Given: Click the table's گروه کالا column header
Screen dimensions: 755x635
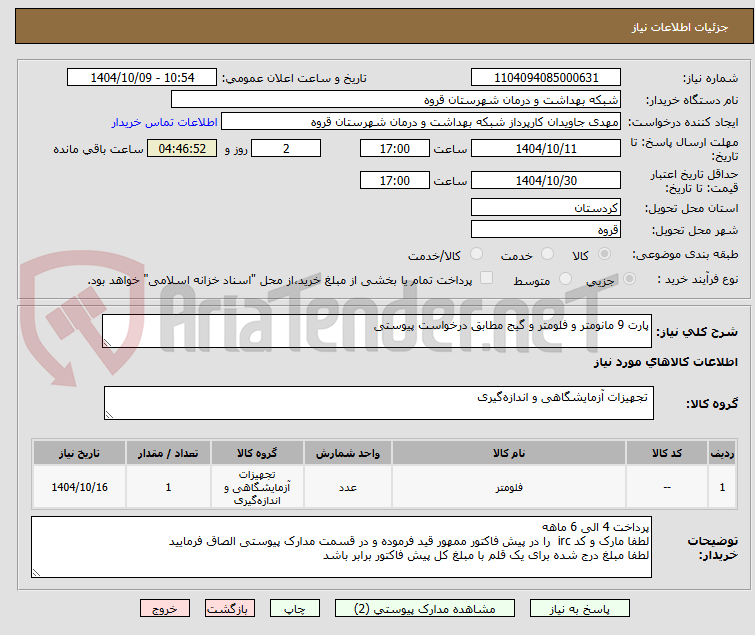Looking at the screenshot, I should (257, 453).
